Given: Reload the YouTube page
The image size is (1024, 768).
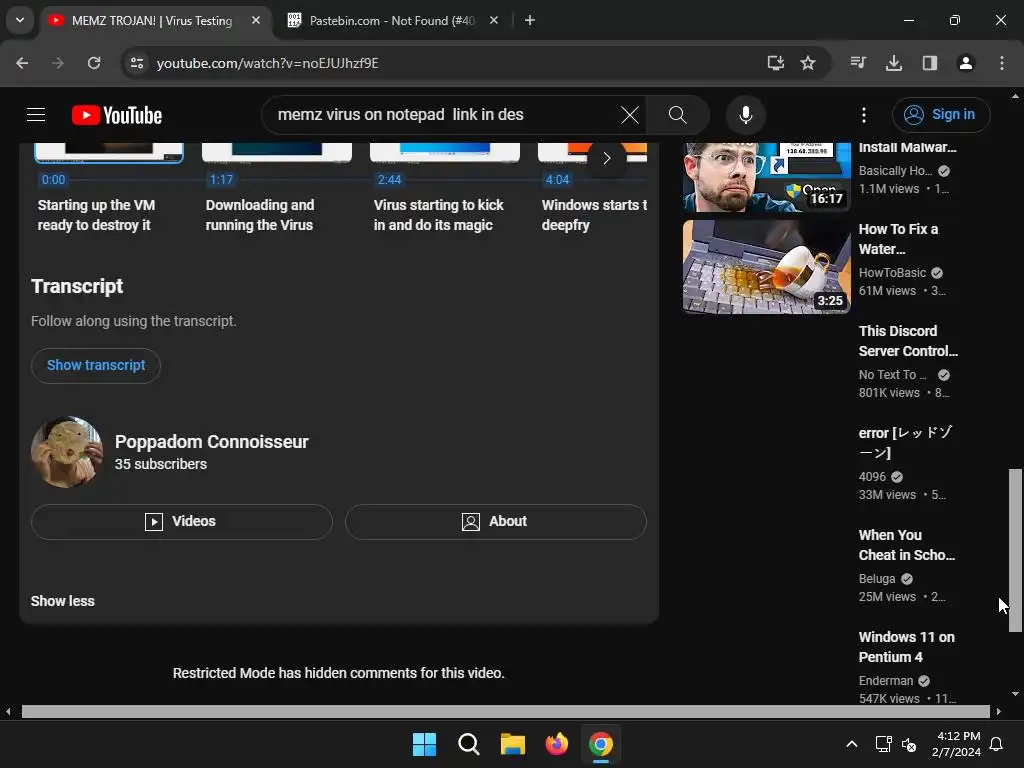Looking at the screenshot, I should pos(94,63).
